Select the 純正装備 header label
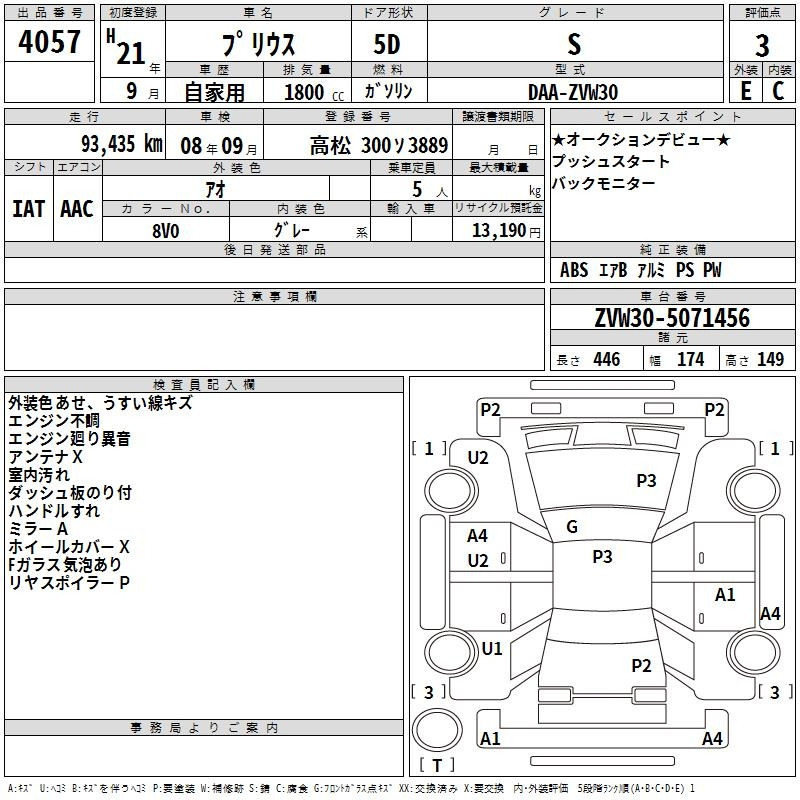 click(673, 249)
